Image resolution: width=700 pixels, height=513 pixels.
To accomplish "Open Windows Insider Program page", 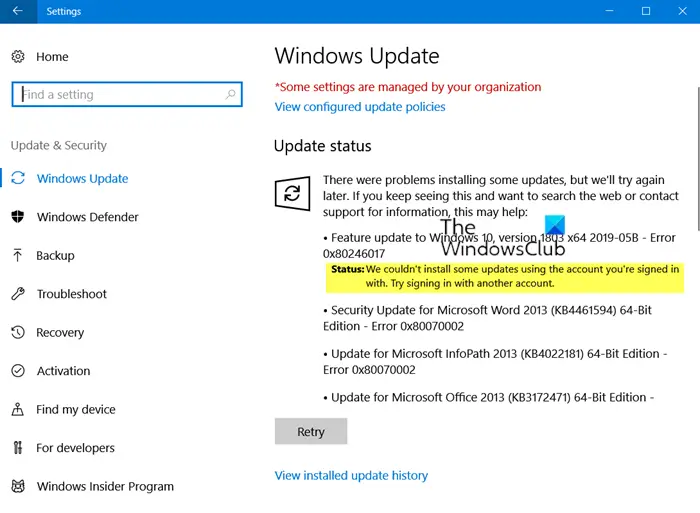I will click(105, 486).
